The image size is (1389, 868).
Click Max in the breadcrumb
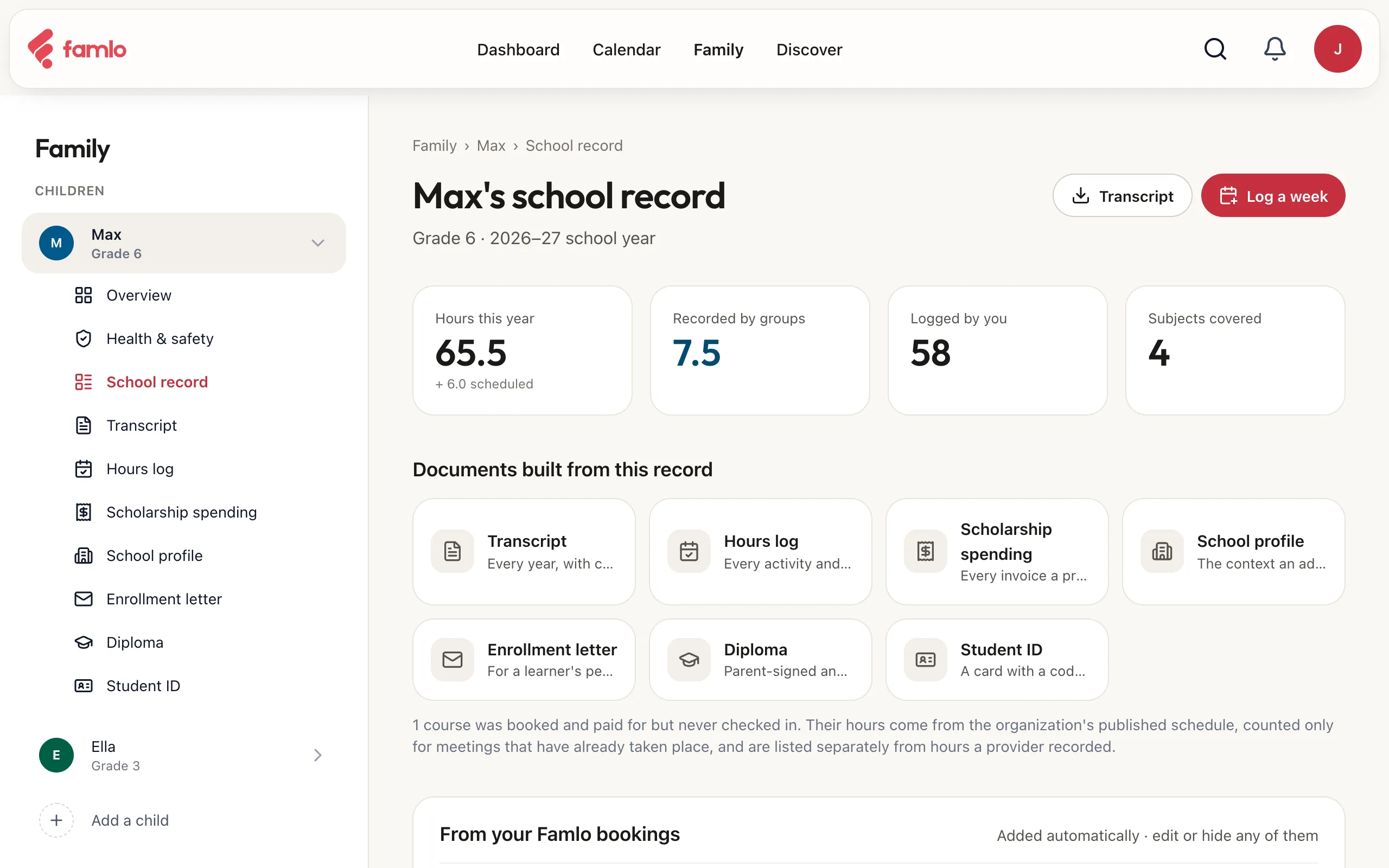[x=490, y=145]
